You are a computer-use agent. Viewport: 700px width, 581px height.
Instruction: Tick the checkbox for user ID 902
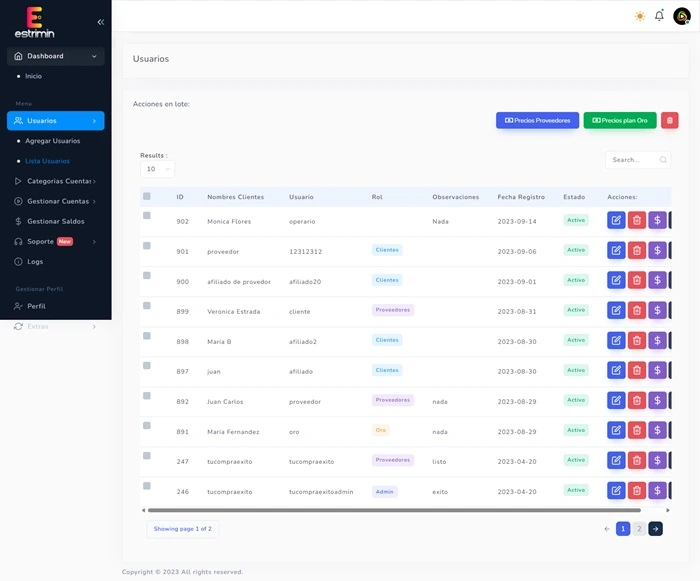(147, 216)
